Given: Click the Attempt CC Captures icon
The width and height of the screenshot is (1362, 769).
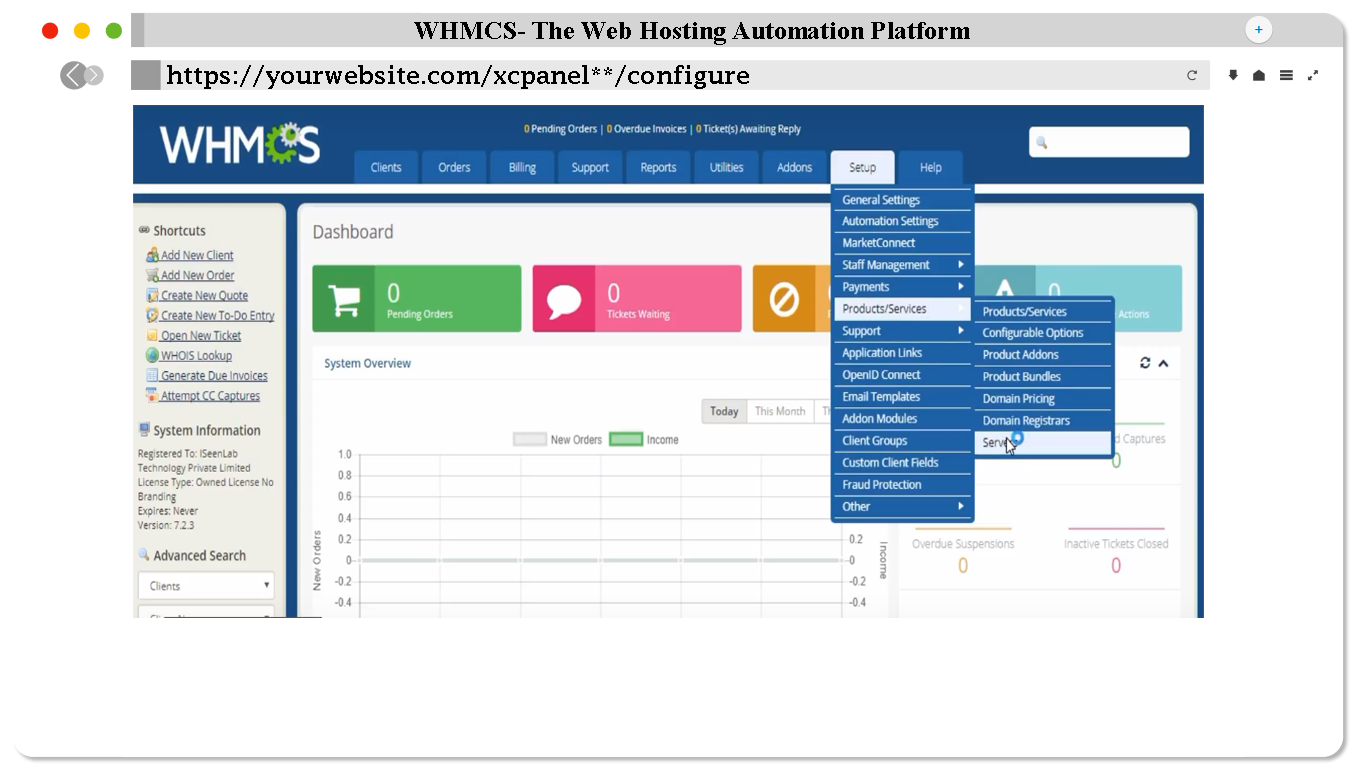Looking at the screenshot, I should [x=152, y=396].
